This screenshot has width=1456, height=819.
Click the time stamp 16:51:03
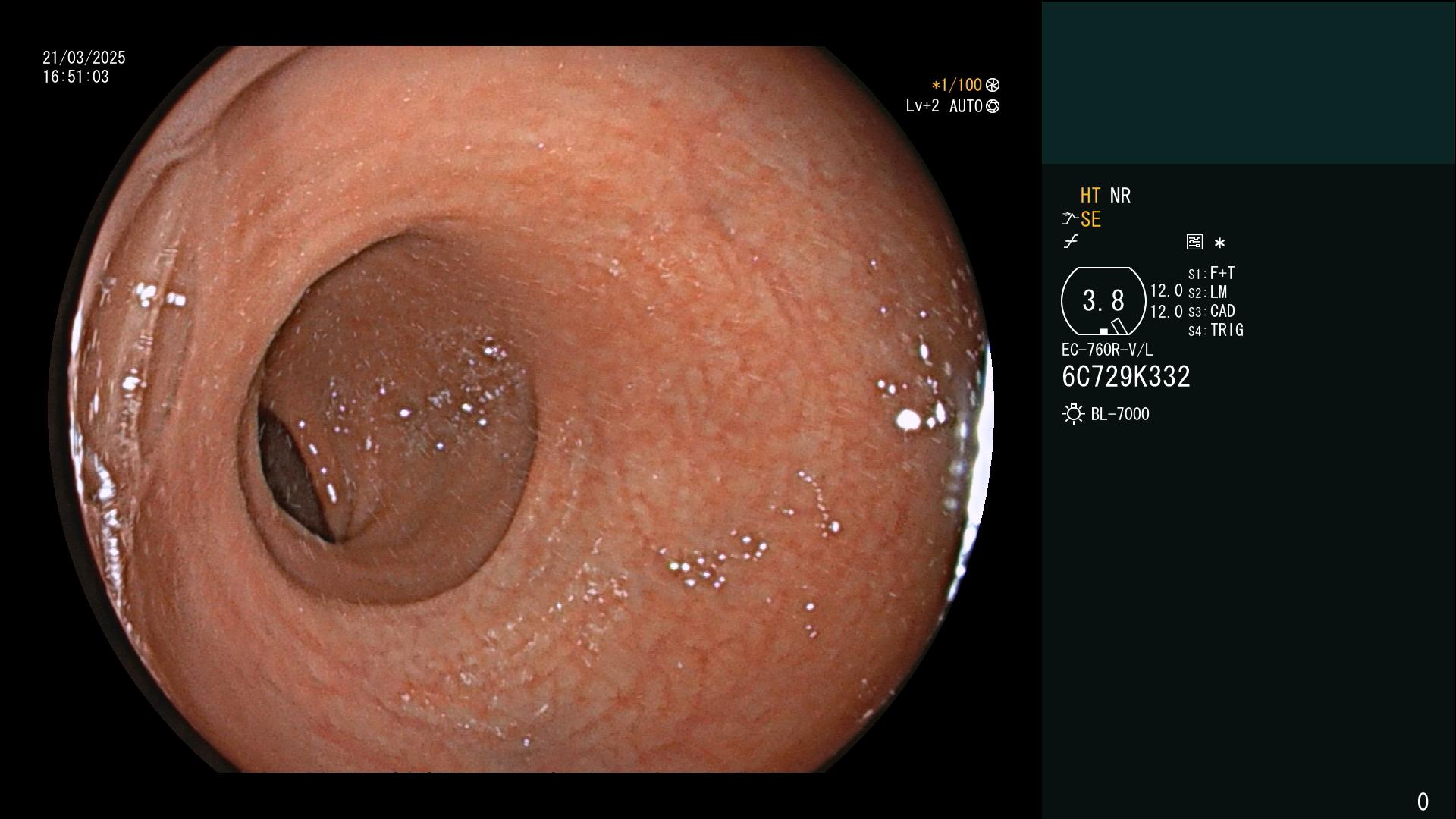(76, 77)
